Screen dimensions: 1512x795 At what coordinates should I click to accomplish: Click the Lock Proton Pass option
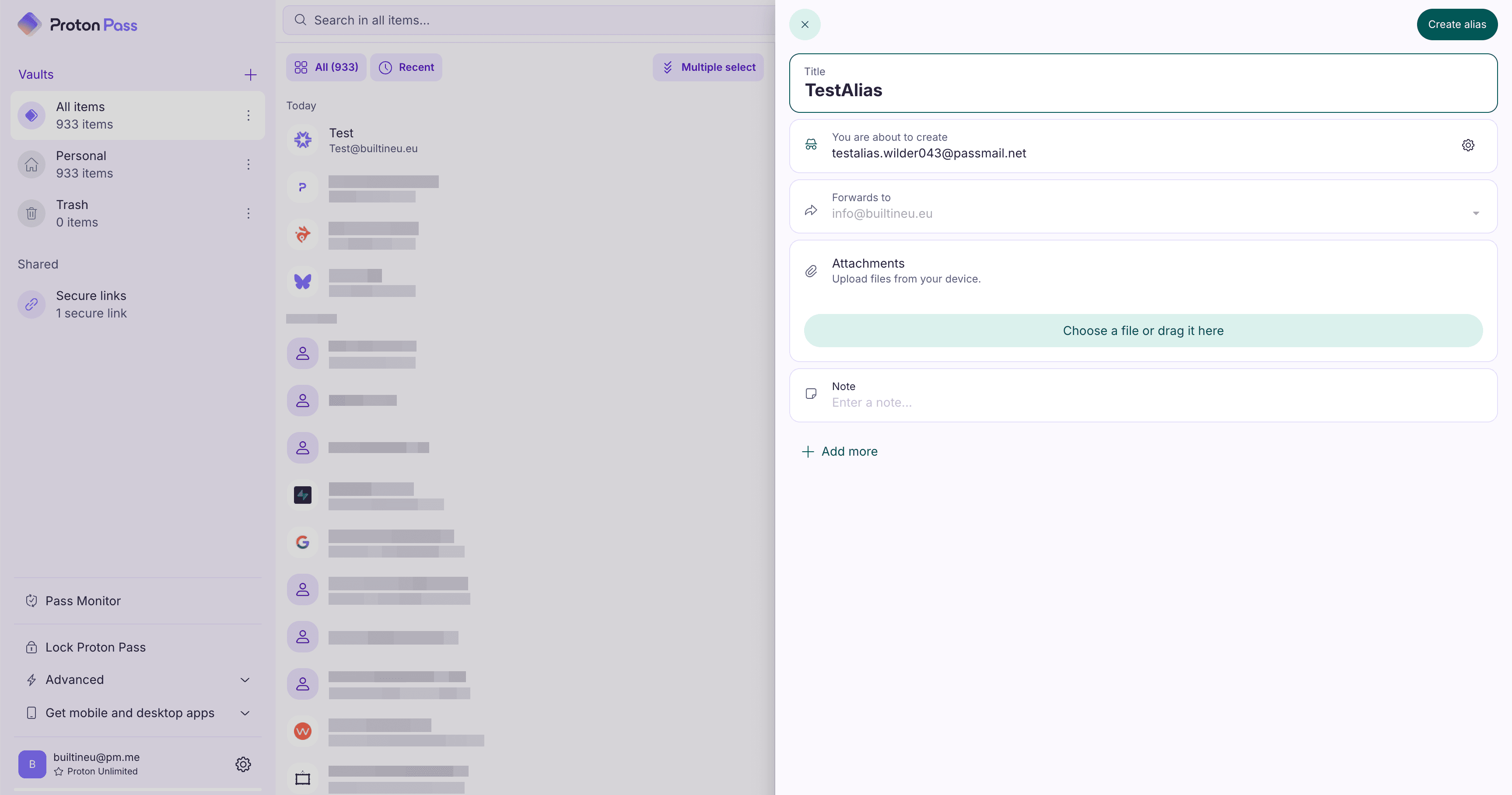[95, 647]
